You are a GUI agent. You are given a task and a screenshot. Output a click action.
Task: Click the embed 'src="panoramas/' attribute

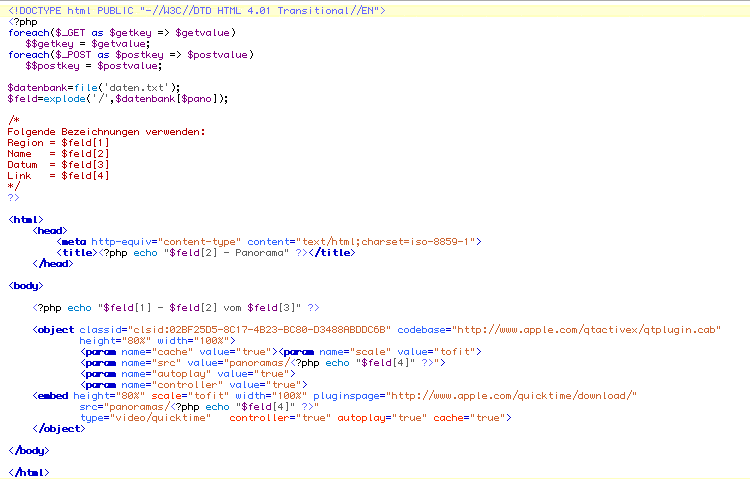coord(125,406)
